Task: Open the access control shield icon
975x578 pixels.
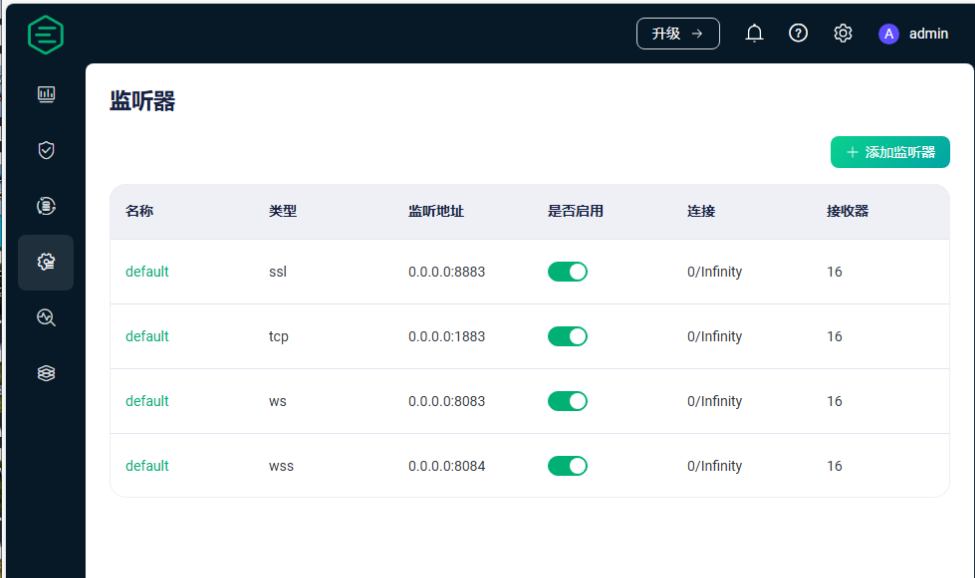Action: (x=46, y=150)
